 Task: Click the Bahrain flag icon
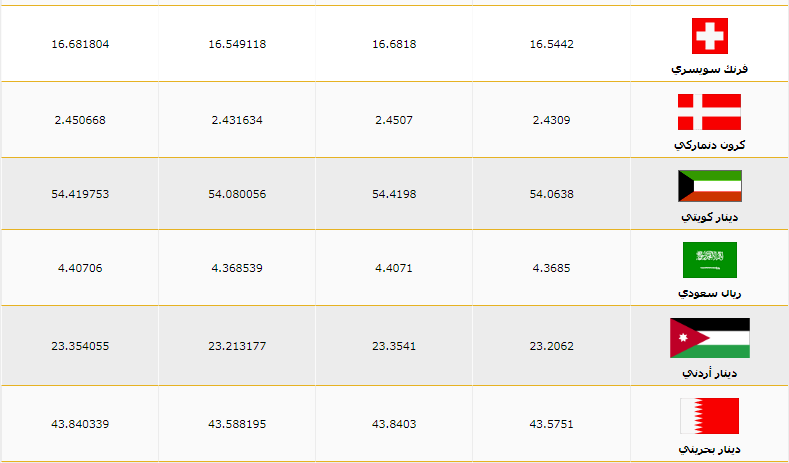click(709, 416)
